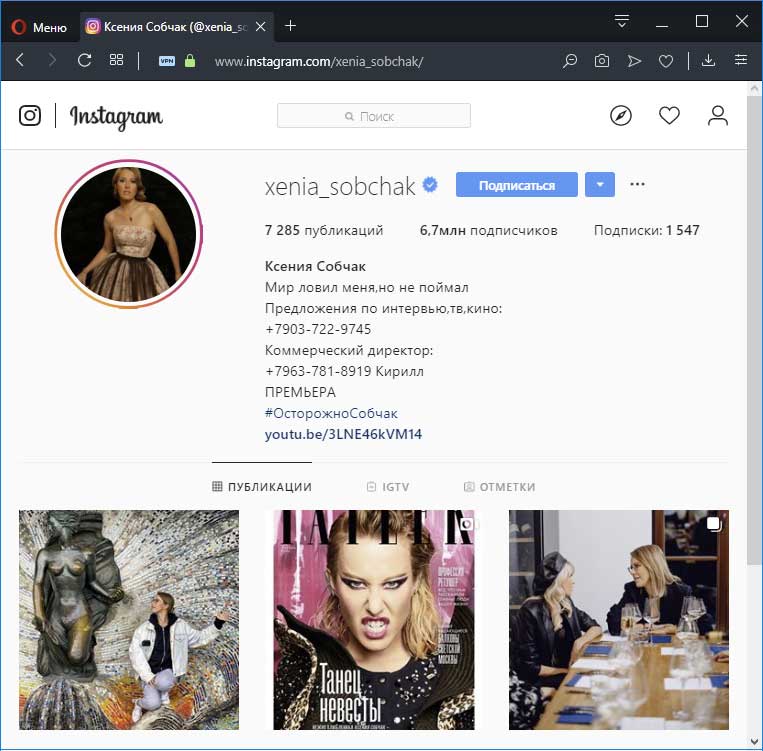This screenshot has height=751, width=763.
Task: Open the Подписки: 1 547 list
Action: [x=647, y=230]
